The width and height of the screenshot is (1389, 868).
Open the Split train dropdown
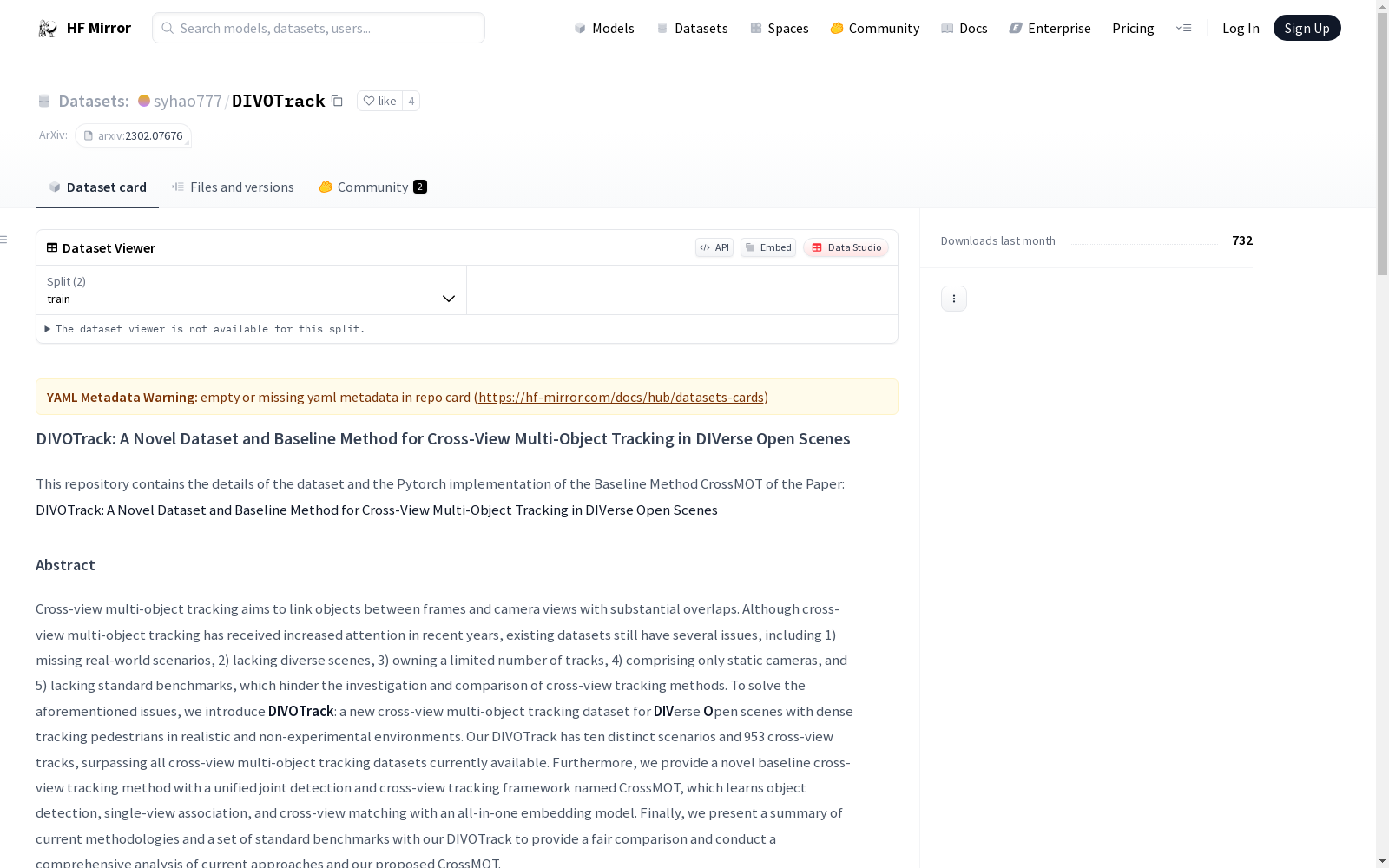click(x=251, y=290)
